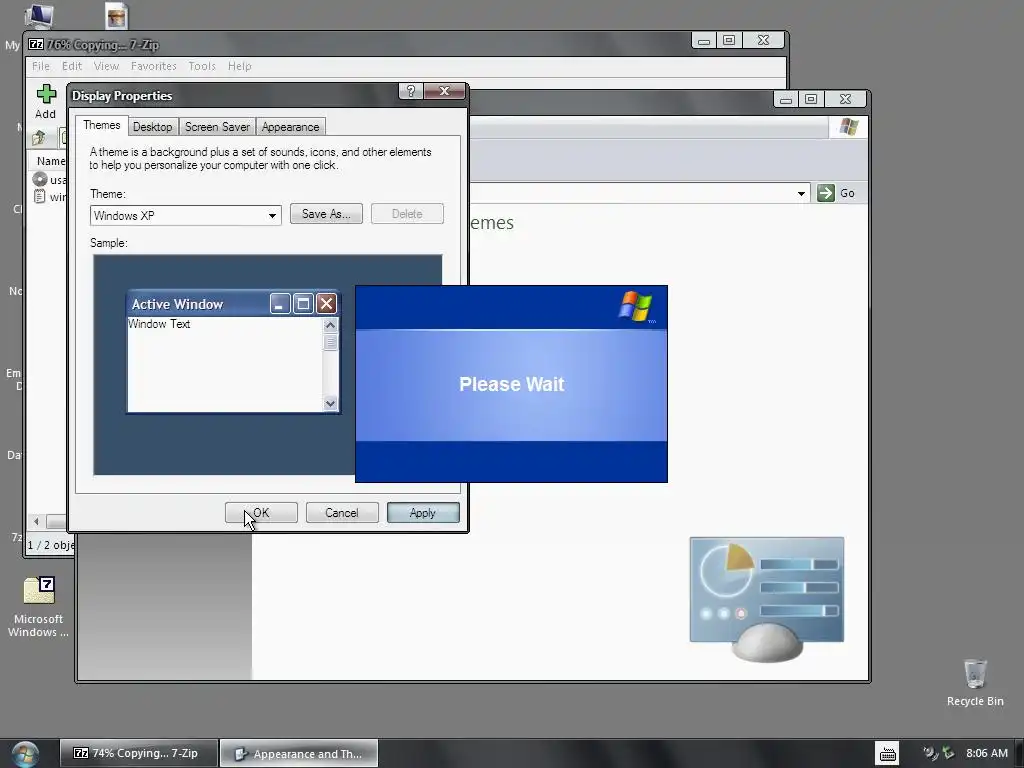Open the image file desktop icon at top

click(116, 16)
